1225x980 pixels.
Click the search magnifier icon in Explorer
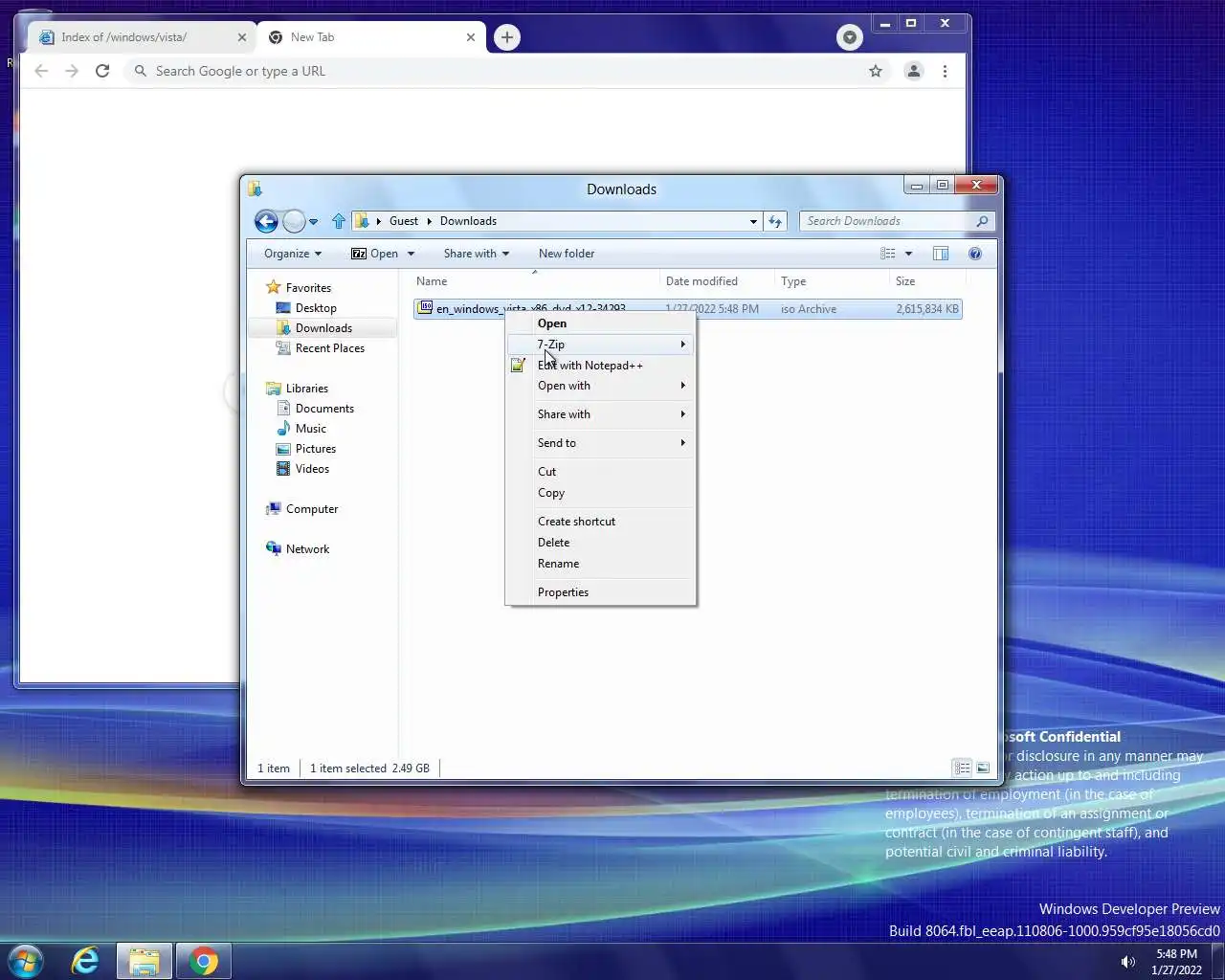[x=982, y=221]
